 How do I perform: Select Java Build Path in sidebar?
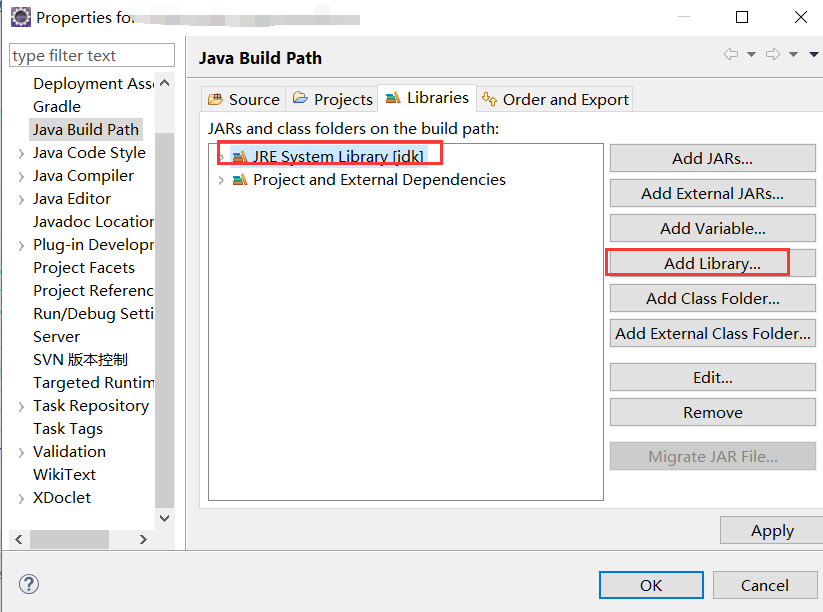click(86, 130)
